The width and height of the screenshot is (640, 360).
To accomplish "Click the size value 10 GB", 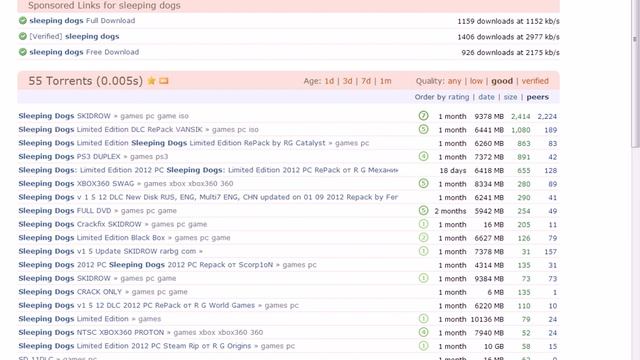I will point(494,346).
